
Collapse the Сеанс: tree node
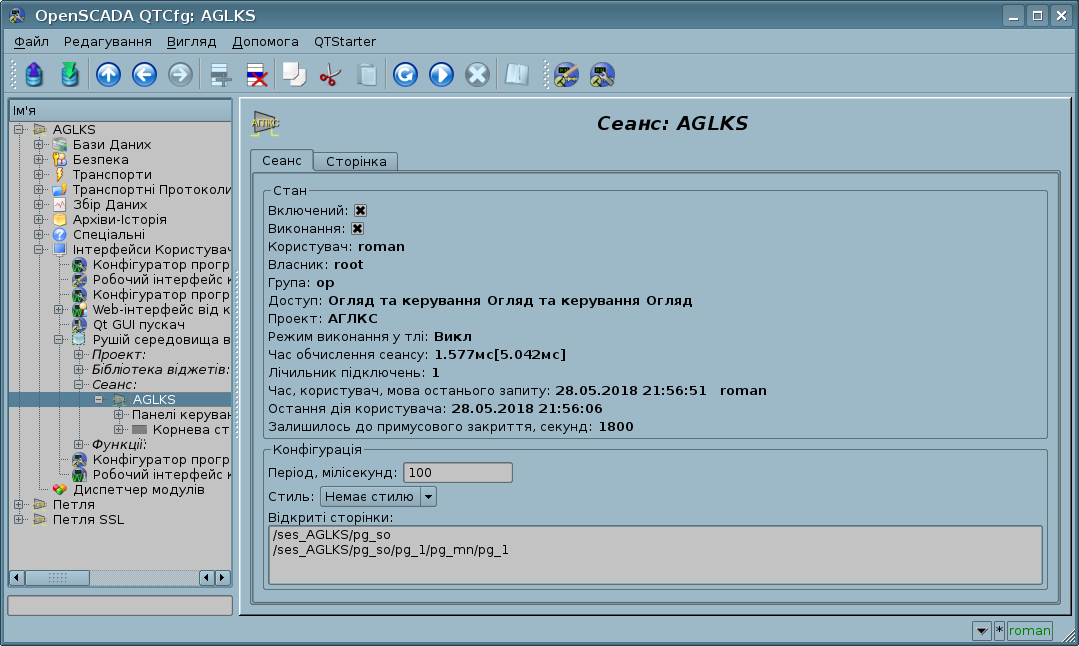click(79, 385)
